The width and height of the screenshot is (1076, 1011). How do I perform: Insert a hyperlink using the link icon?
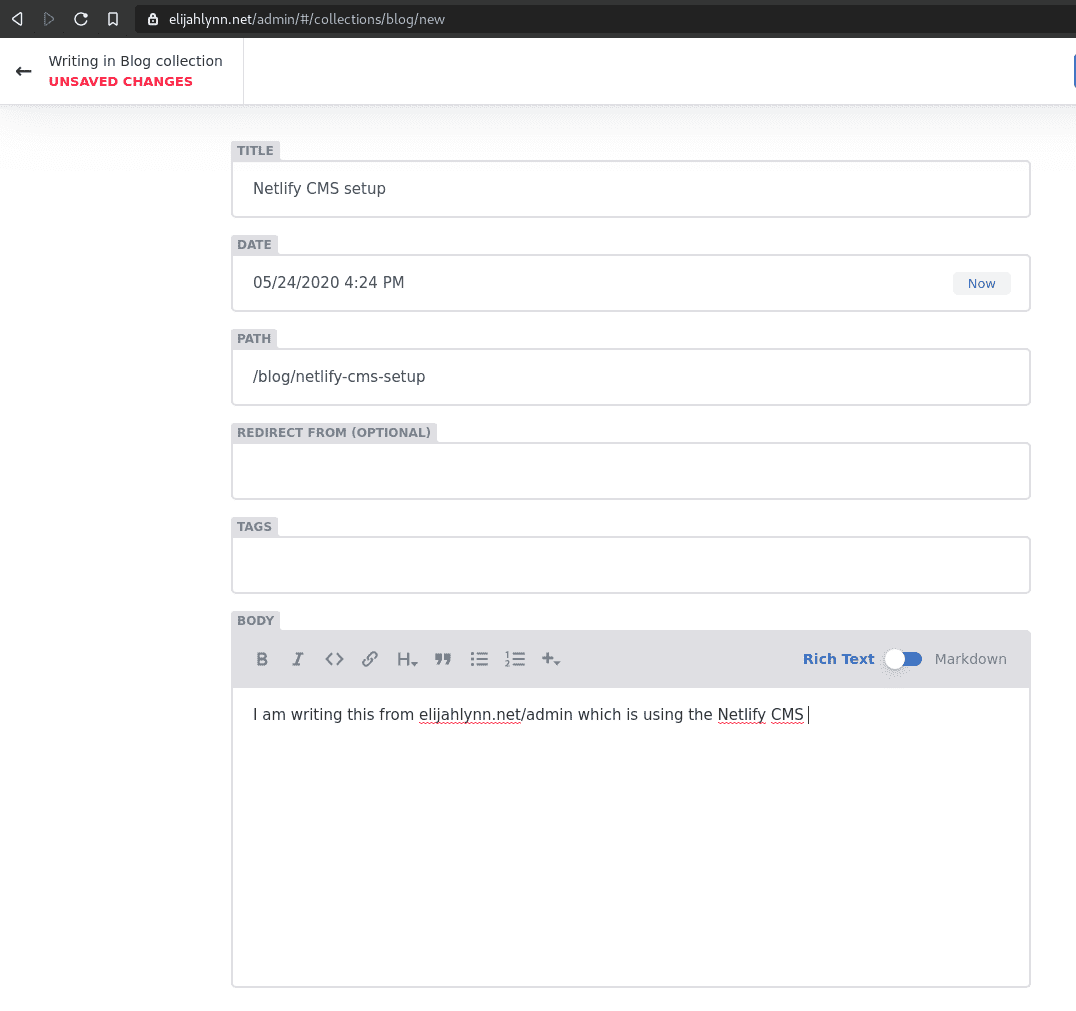pos(370,659)
